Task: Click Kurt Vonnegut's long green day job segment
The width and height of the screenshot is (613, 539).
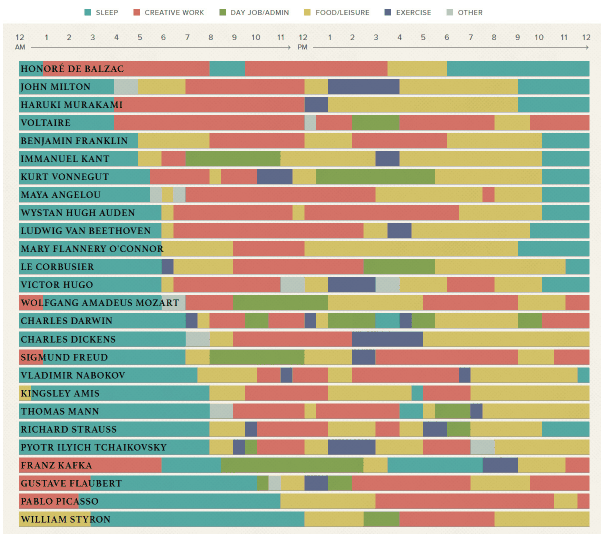Action: pos(375,177)
